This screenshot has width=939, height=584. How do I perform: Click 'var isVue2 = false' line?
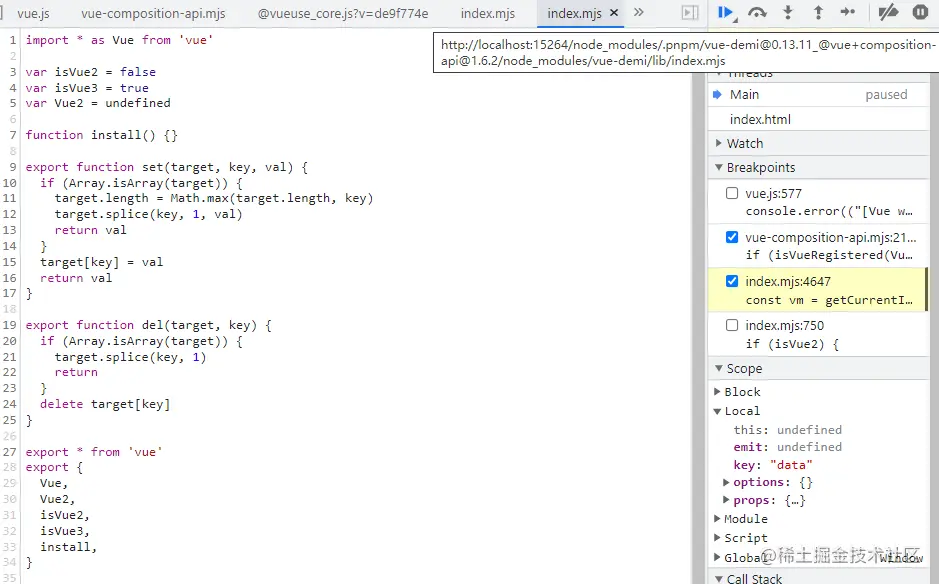click(90, 72)
